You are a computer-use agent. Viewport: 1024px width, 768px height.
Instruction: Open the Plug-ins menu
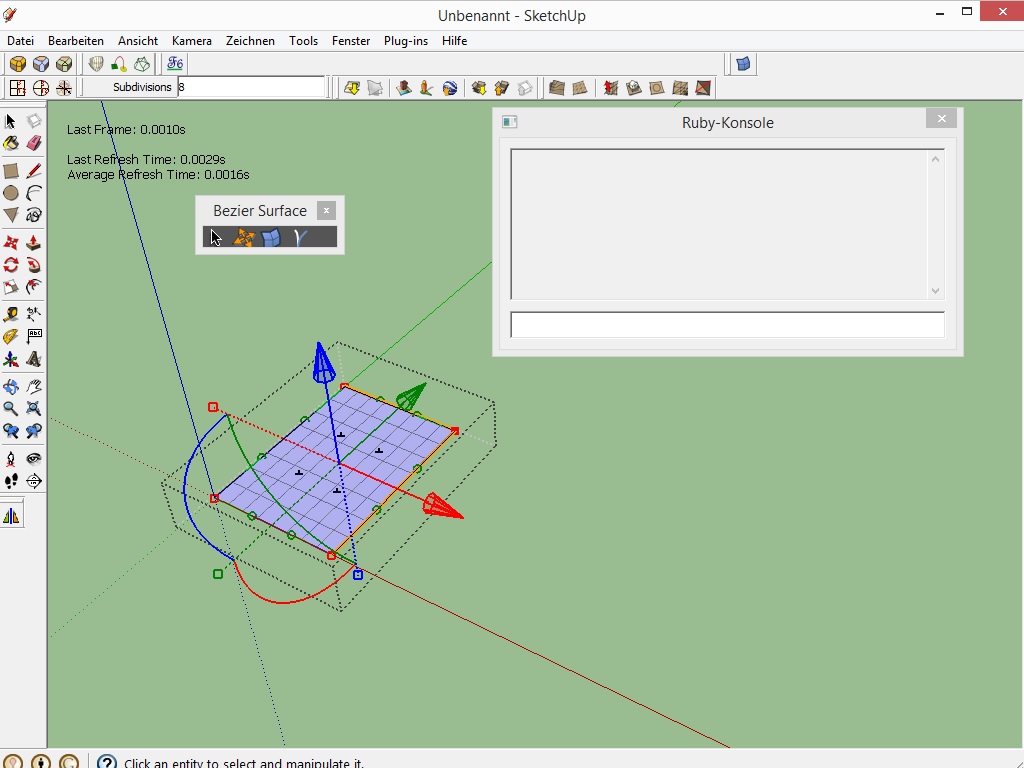tap(406, 41)
